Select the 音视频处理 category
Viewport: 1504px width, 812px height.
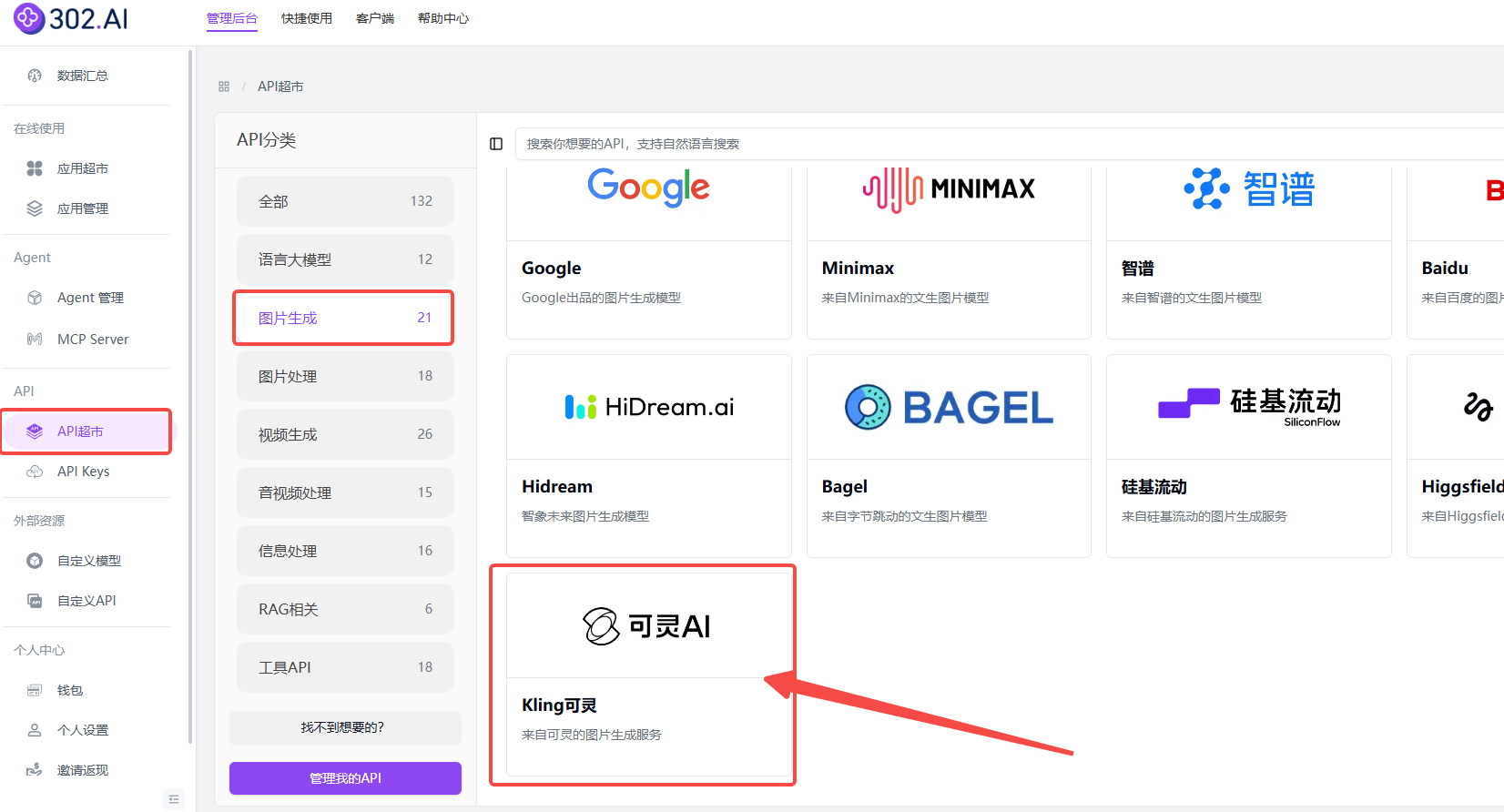click(x=345, y=492)
